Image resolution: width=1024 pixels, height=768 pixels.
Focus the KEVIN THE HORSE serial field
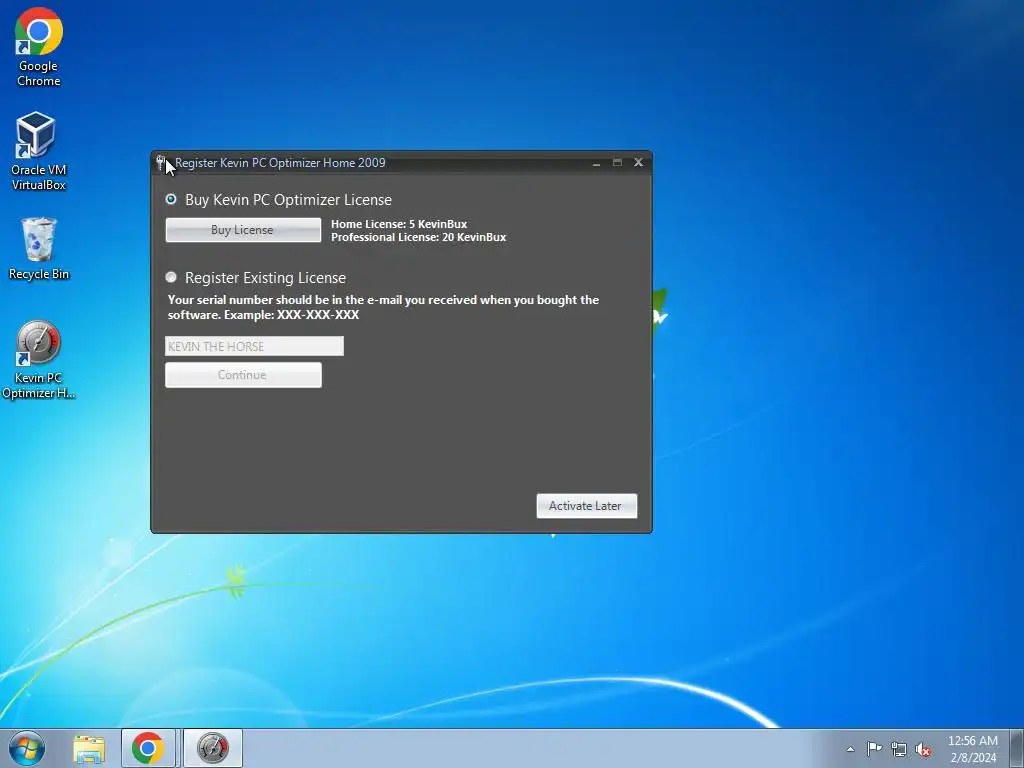pyautogui.click(x=254, y=346)
